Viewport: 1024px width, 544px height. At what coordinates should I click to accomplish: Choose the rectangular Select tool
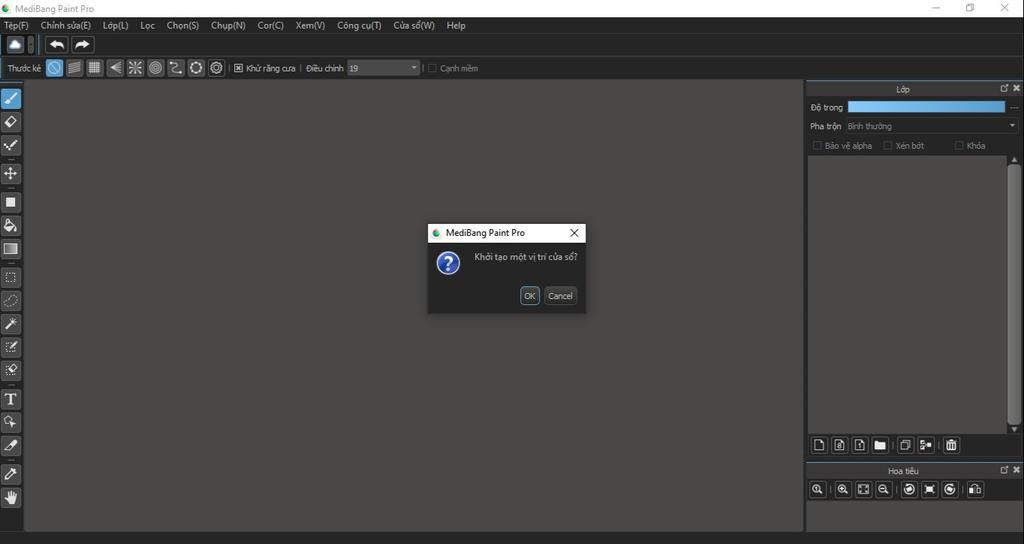click(10, 278)
